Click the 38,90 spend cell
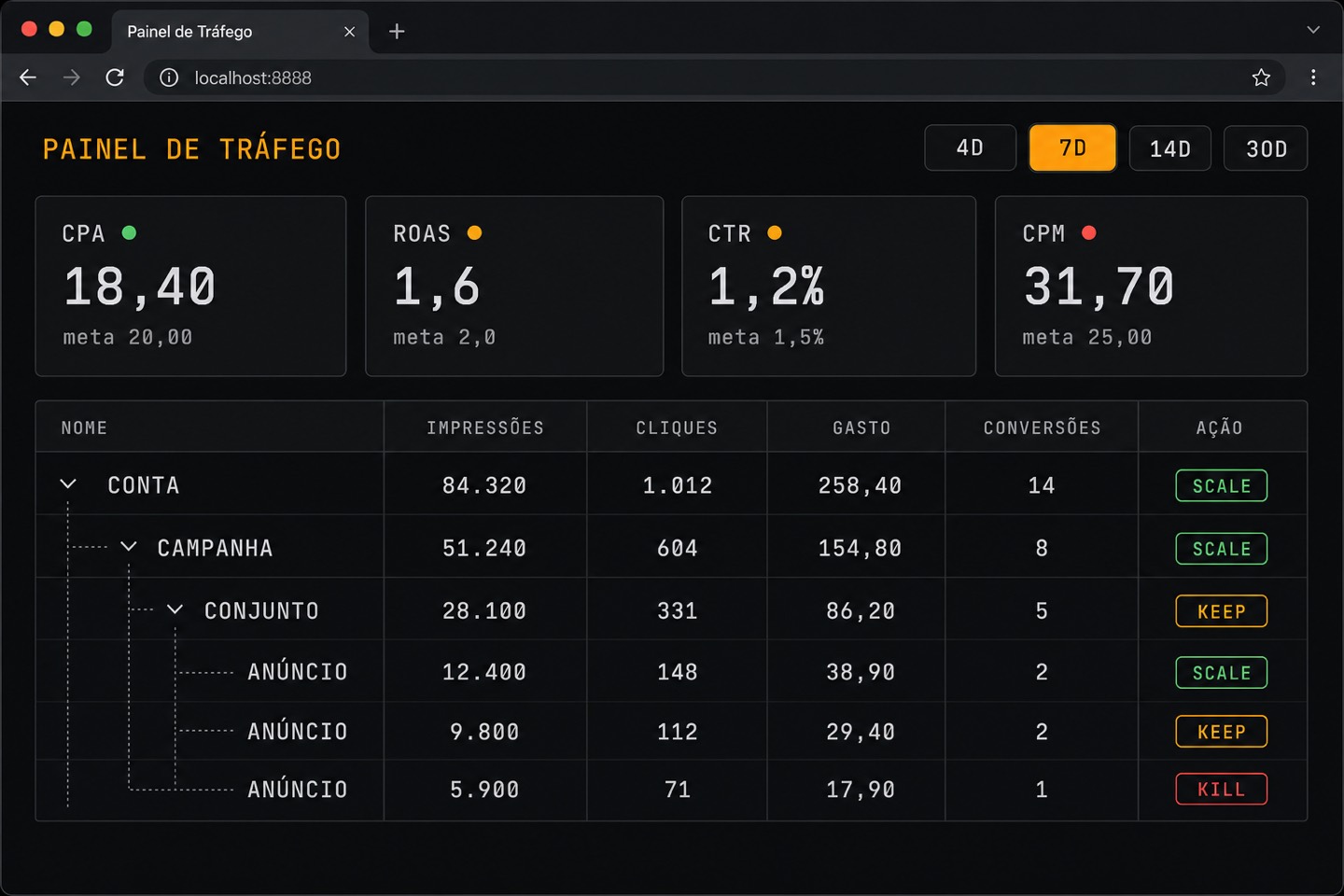Viewport: 1344px width, 896px height. coord(861,672)
